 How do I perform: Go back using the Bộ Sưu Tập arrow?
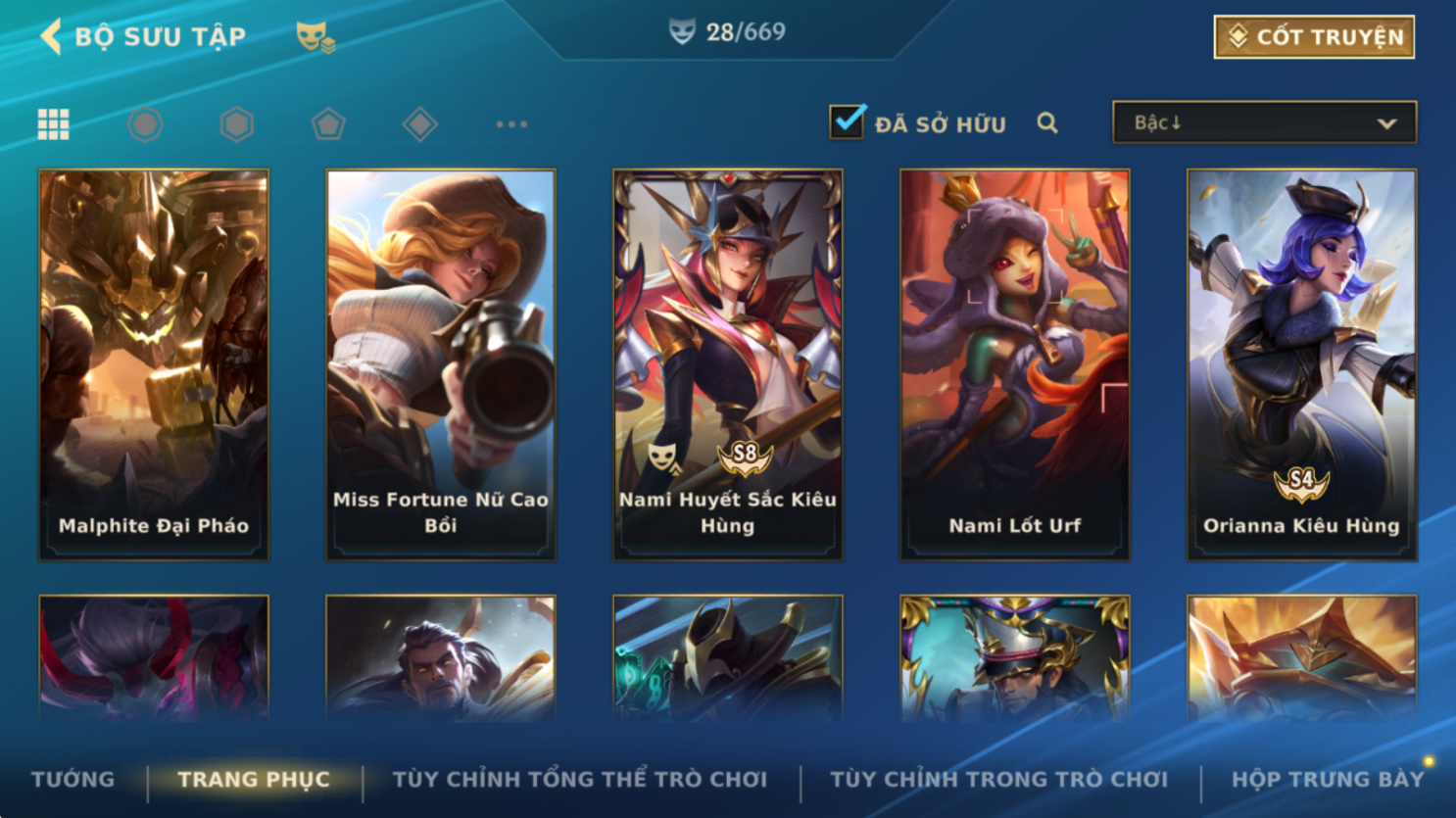(x=51, y=36)
